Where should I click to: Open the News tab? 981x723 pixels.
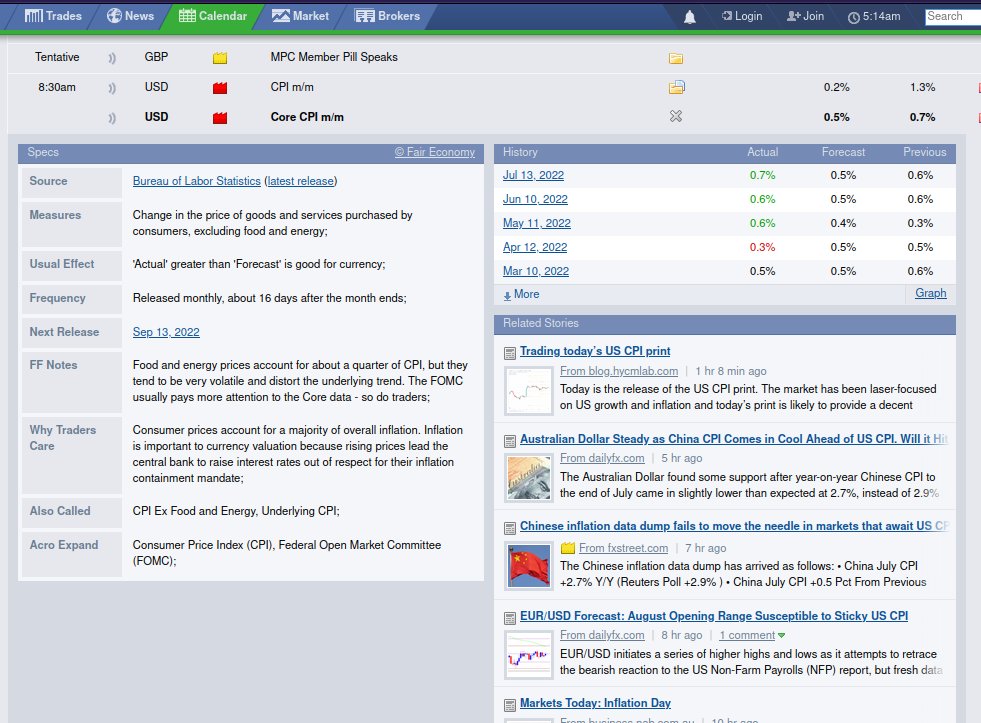click(x=130, y=16)
